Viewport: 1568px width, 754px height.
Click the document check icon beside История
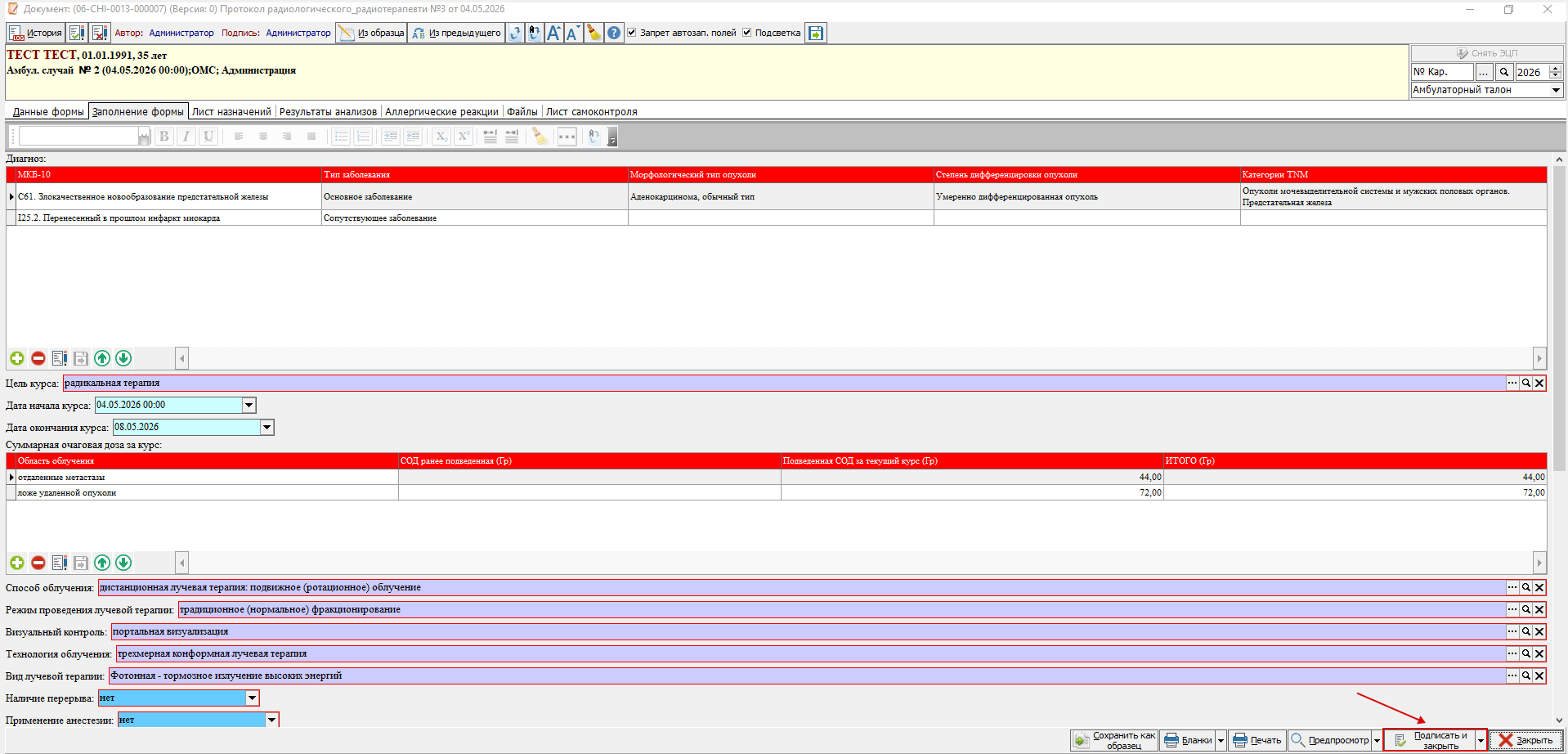pyautogui.click(x=77, y=33)
